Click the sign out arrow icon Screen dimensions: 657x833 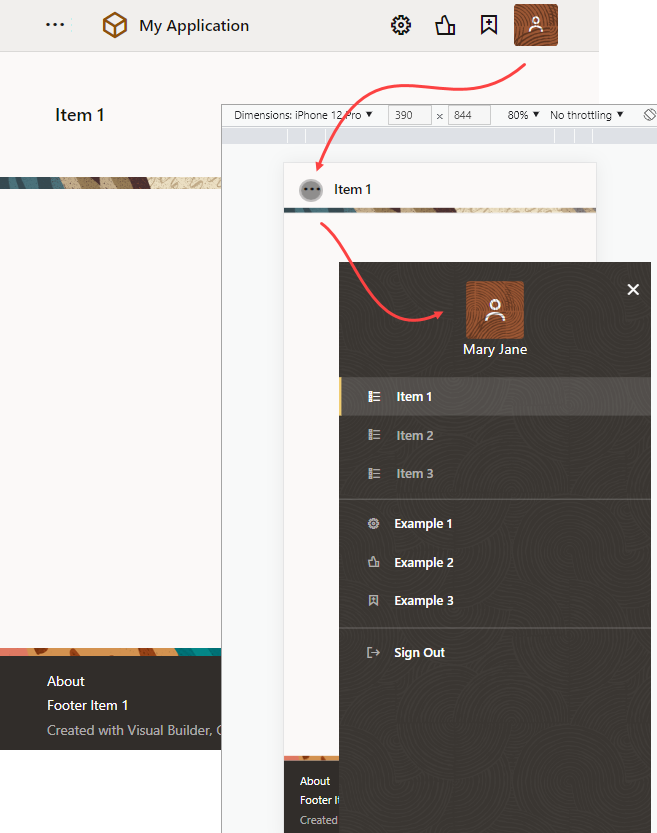click(x=373, y=652)
